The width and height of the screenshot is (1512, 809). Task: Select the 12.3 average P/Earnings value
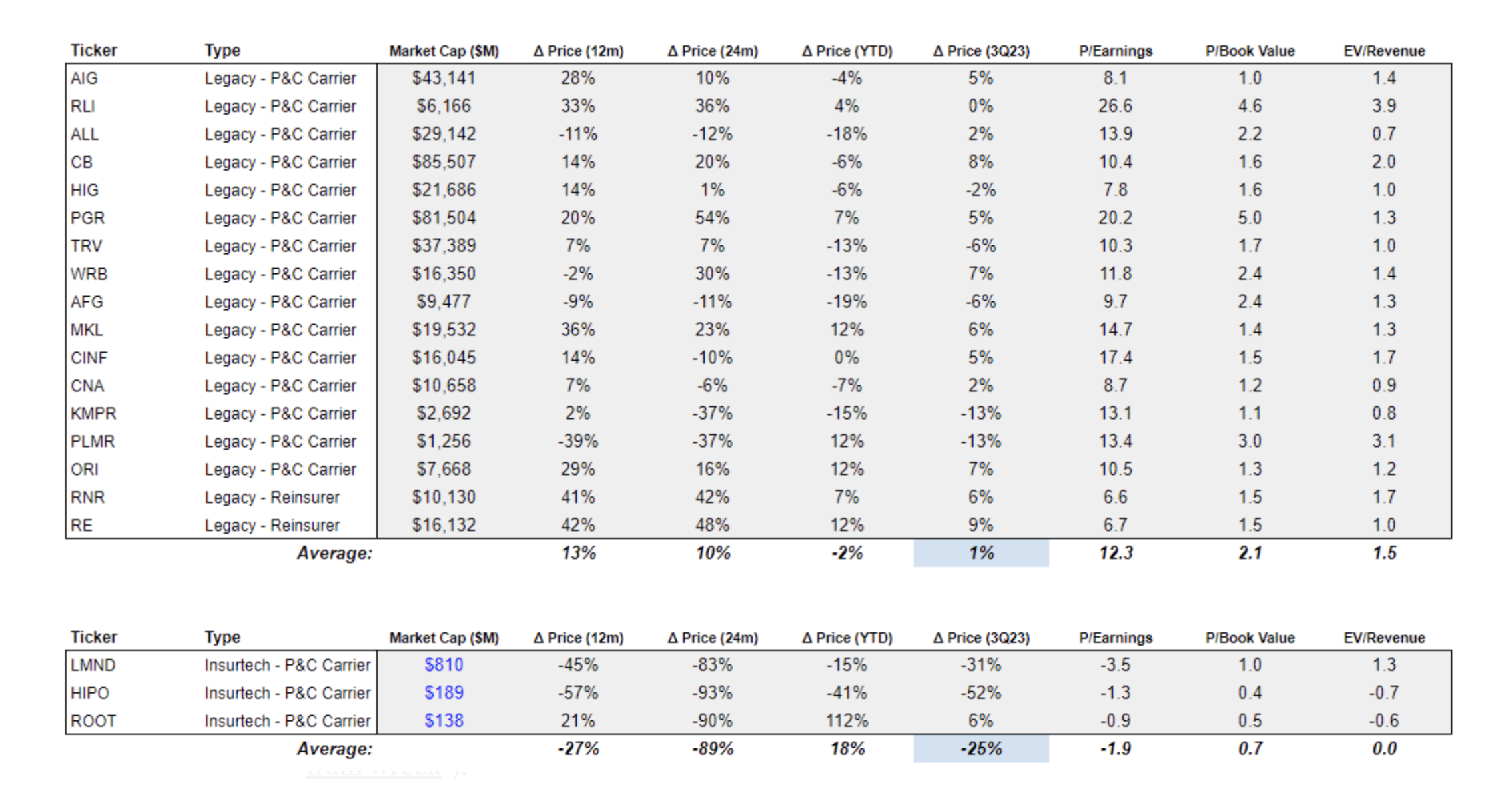[1116, 553]
